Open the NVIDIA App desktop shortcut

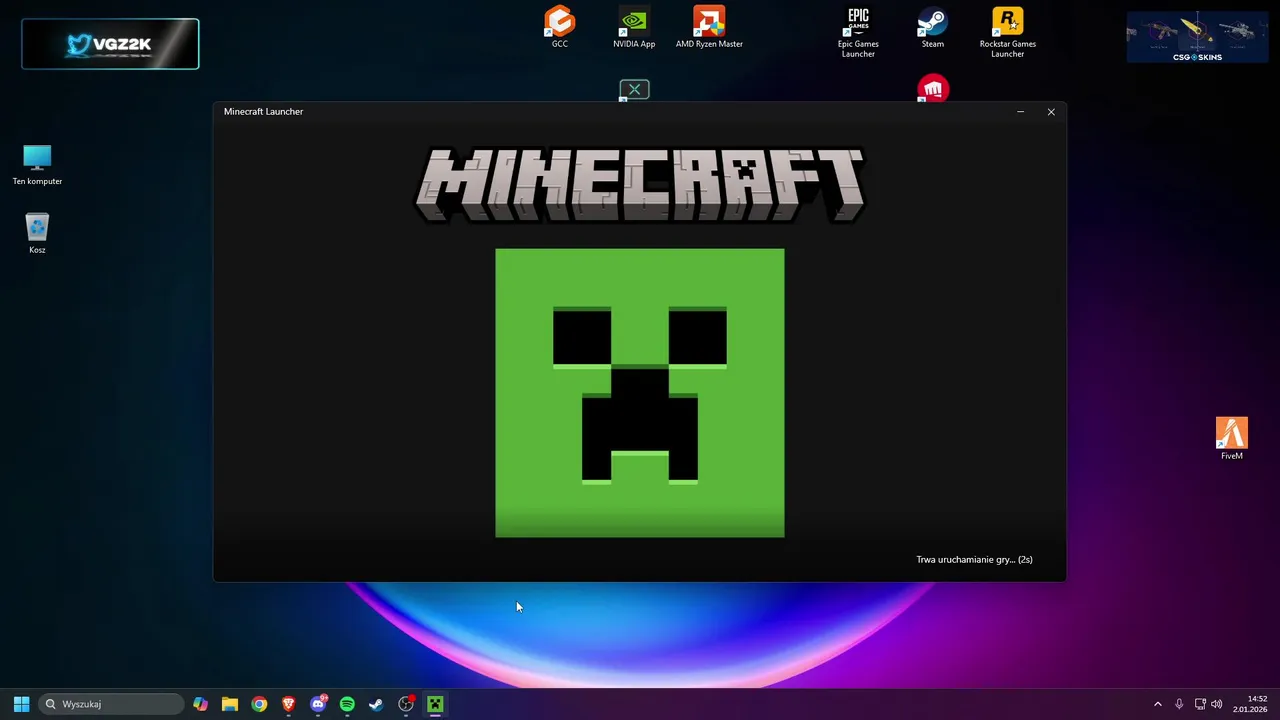click(x=634, y=27)
